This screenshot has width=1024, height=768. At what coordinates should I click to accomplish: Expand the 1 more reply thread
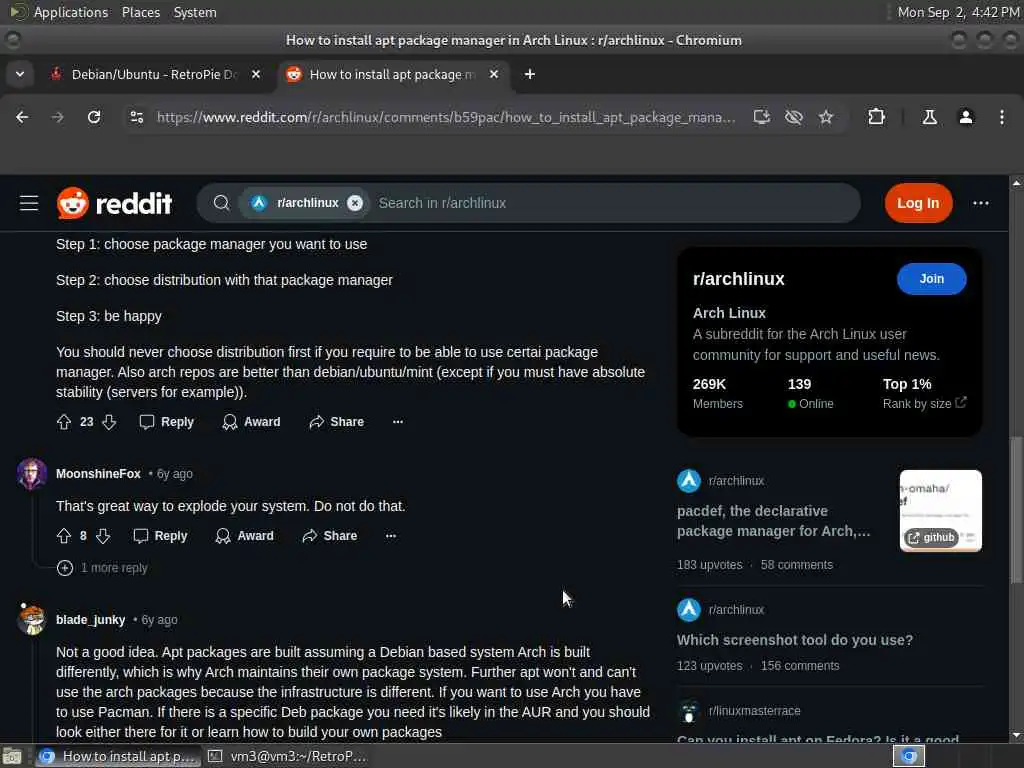click(x=65, y=568)
